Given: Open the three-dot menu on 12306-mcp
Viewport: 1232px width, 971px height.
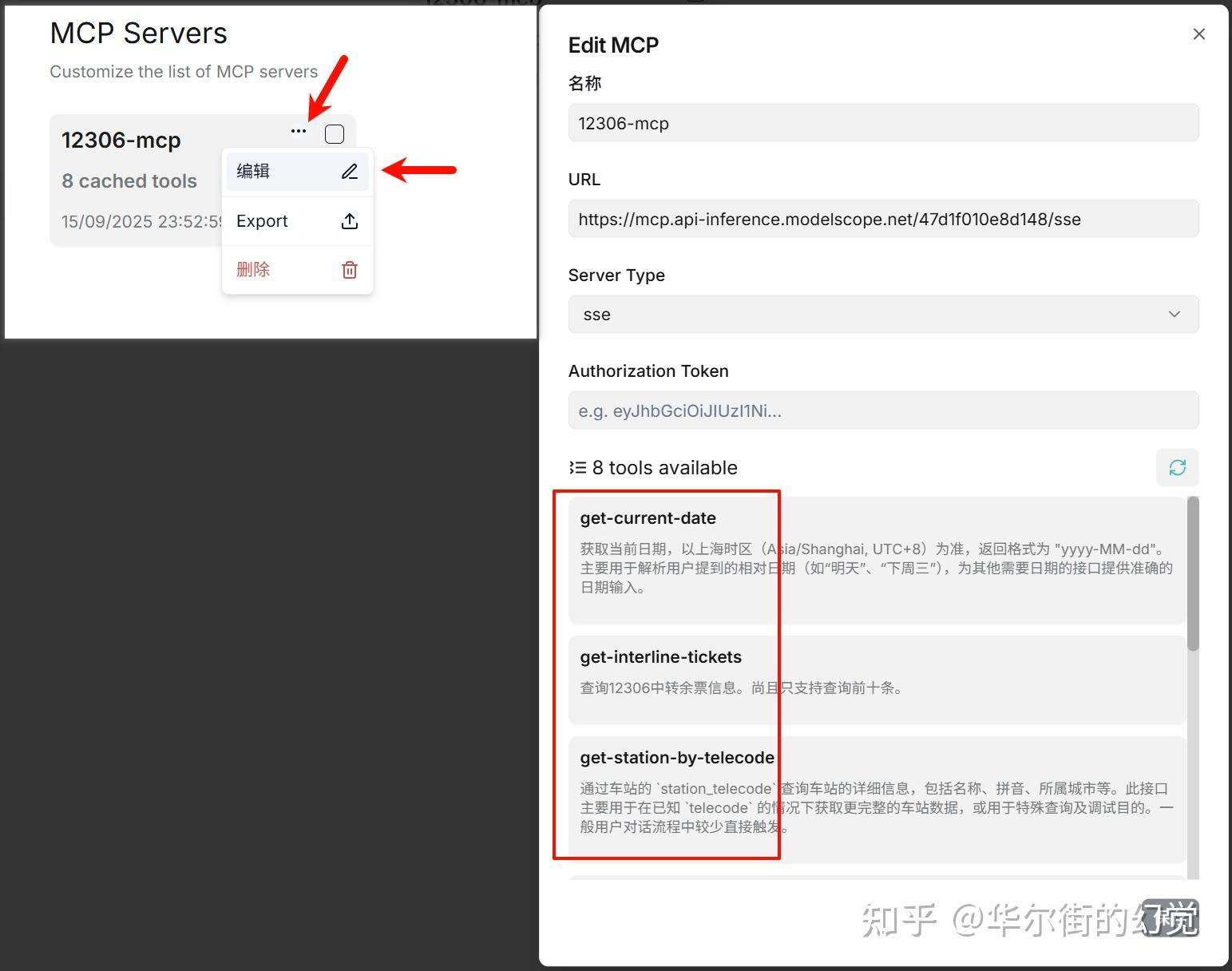Looking at the screenshot, I should pyautogui.click(x=298, y=131).
